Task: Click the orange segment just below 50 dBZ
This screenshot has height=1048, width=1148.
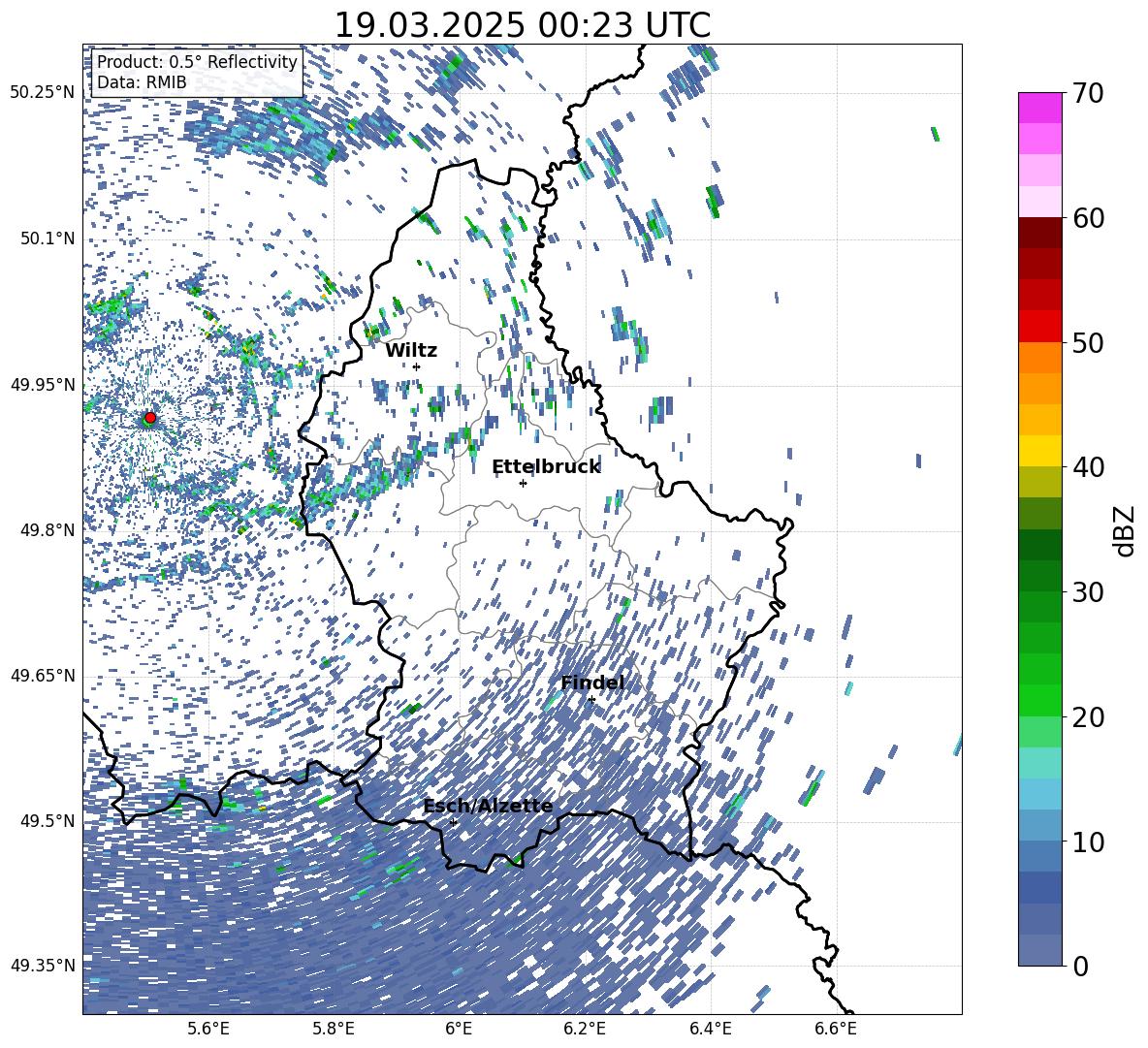Action: [x=1039, y=358]
